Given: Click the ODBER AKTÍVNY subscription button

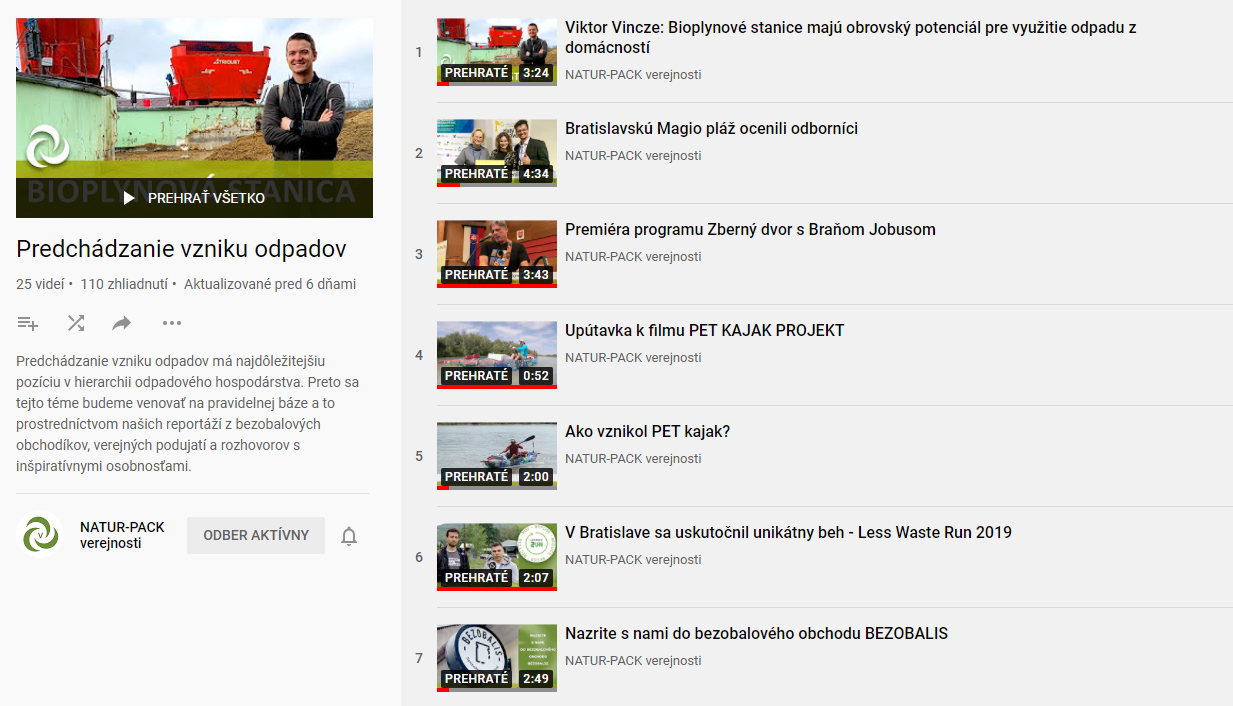Looking at the screenshot, I should (256, 535).
